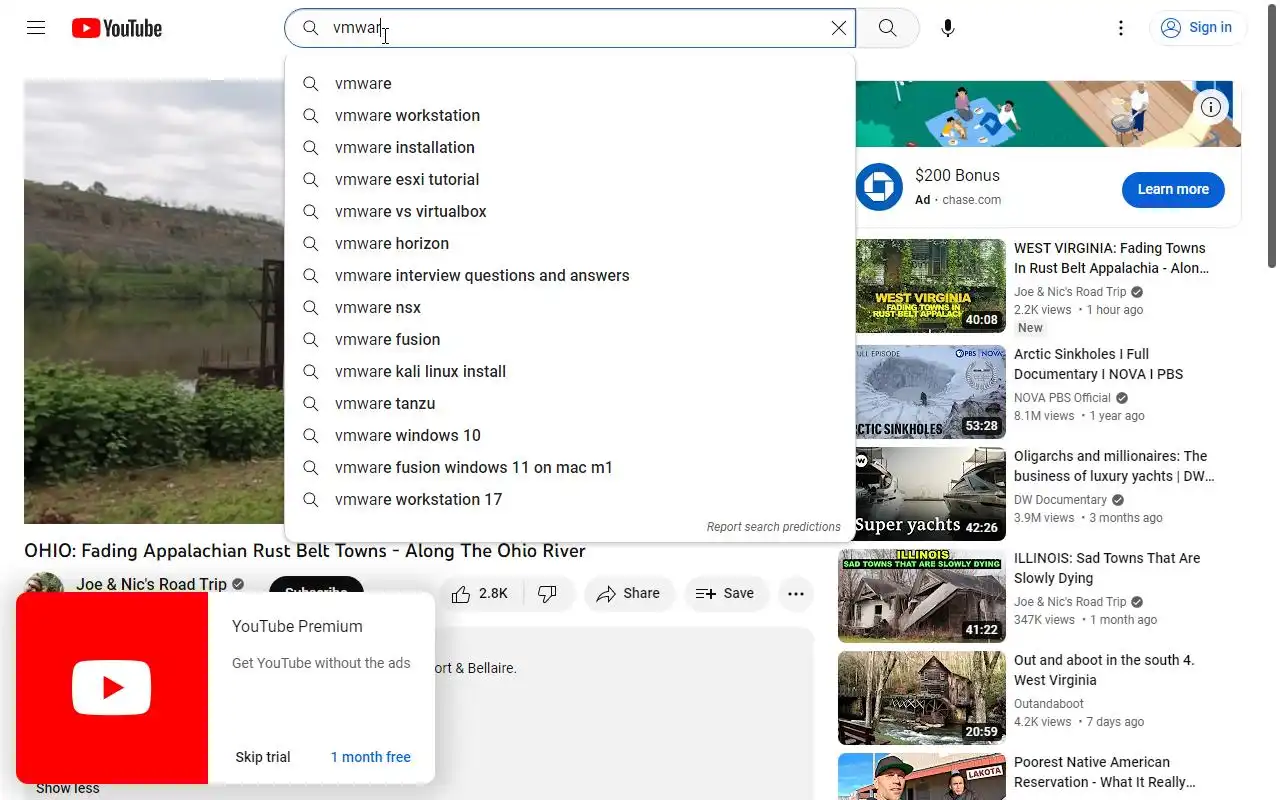Select 'vmware kali linux install' suggestion
This screenshot has height=800, width=1280.
pyautogui.click(x=570, y=372)
